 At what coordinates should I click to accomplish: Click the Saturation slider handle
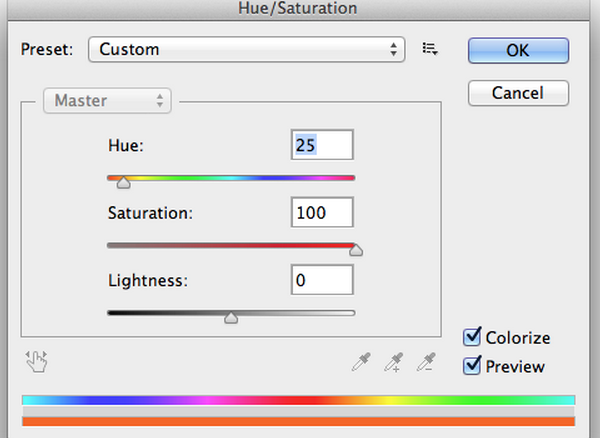click(355, 250)
